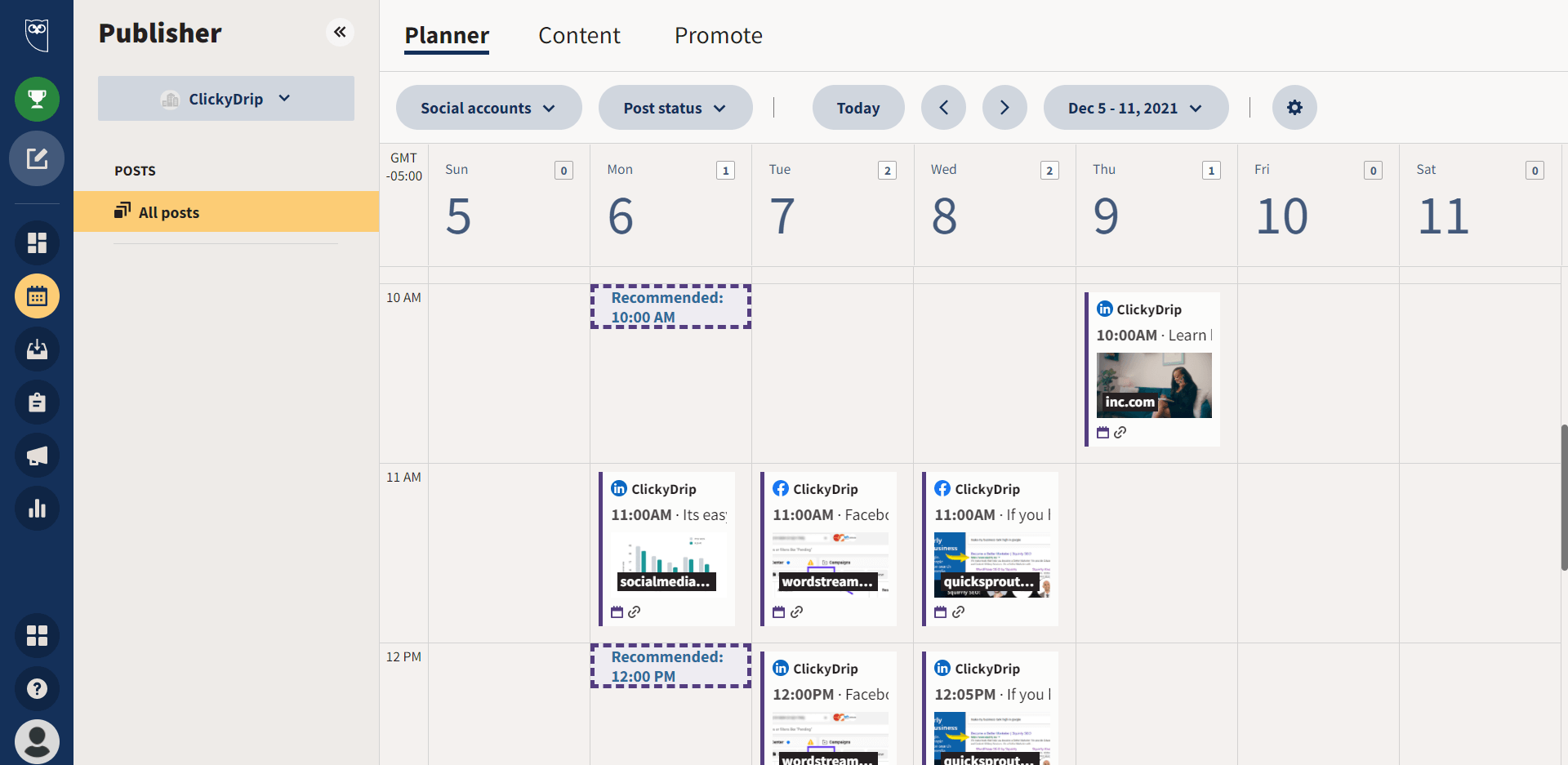Open the inc.com post thumbnail

click(x=1154, y=385)
